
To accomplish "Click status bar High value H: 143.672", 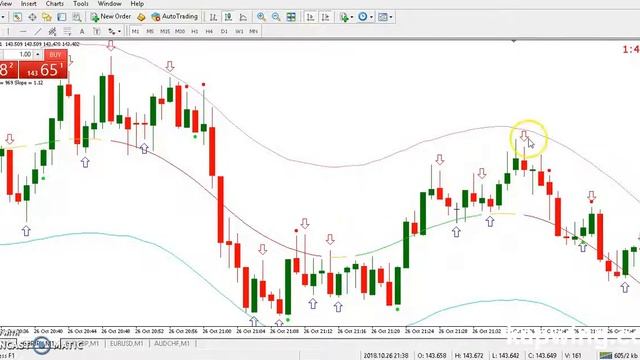I will [469, 356].
